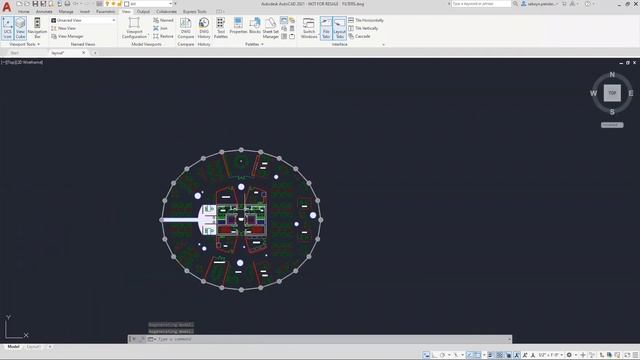Click Tile Horizontally
This screenshot has width=640, height=360.
coord(366,20)
